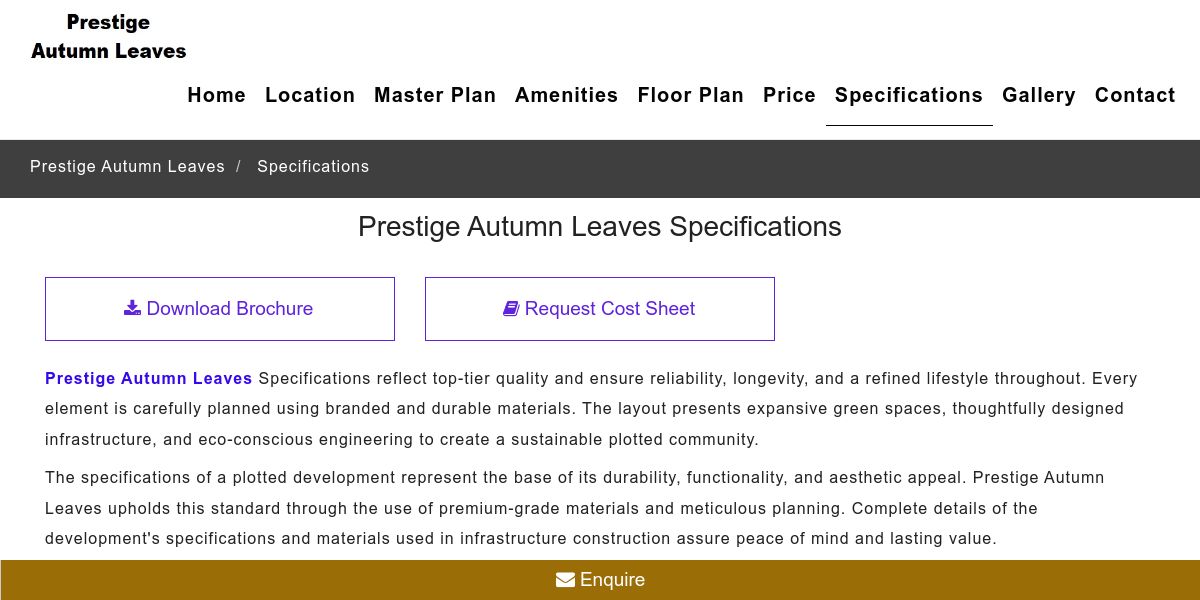Go to the Contact page
This screenshot has width=1200, height=600.
point(1135,95)
